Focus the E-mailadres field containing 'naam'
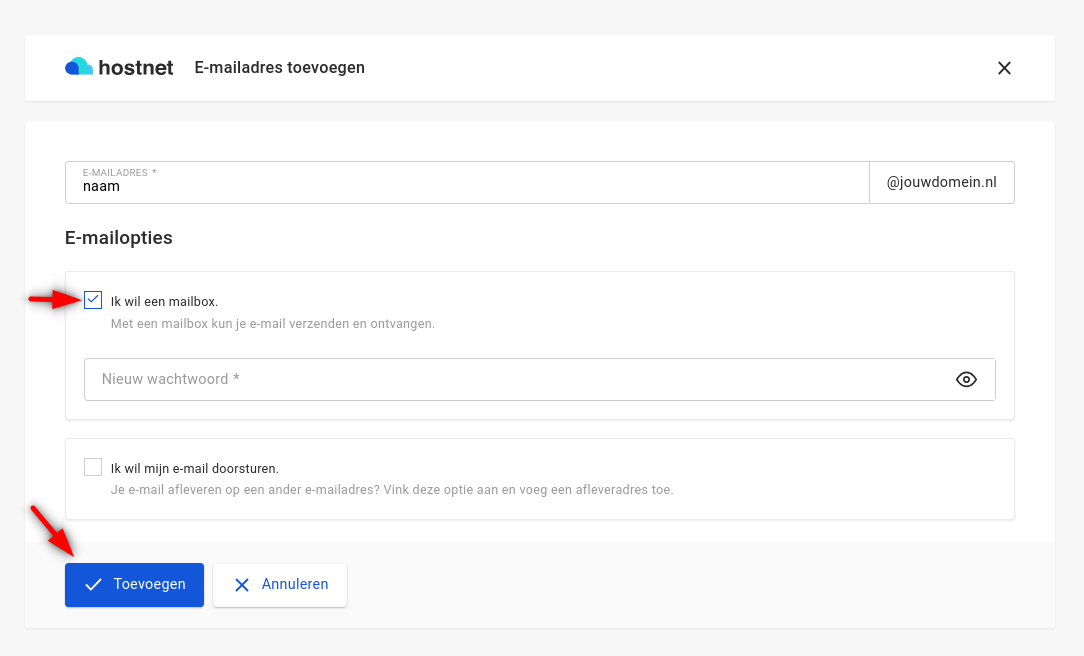The image size is (1084, 656). tap(460, 186)
